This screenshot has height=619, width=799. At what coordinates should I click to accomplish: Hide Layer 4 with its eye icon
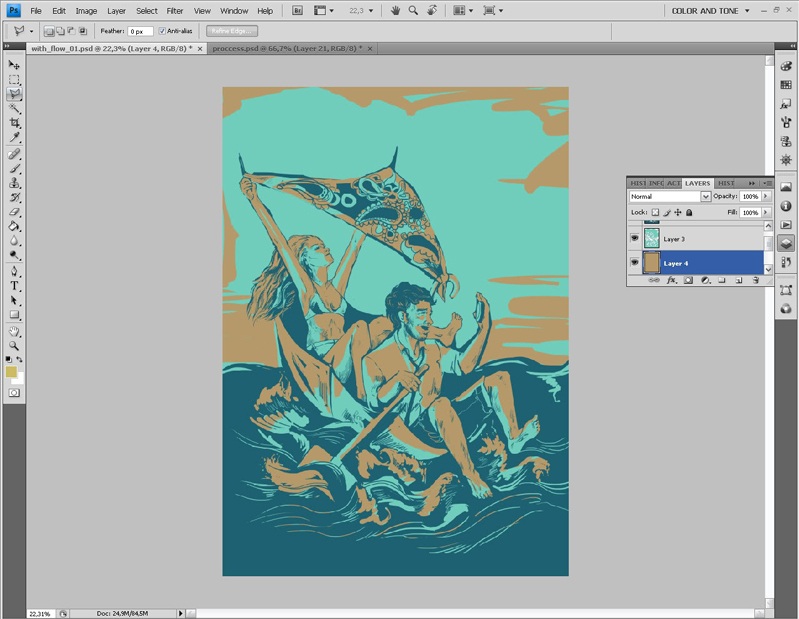coord(634,263)
